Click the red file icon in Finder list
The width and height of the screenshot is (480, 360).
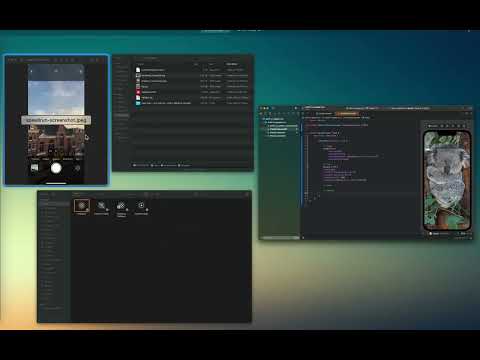point(138,92)
